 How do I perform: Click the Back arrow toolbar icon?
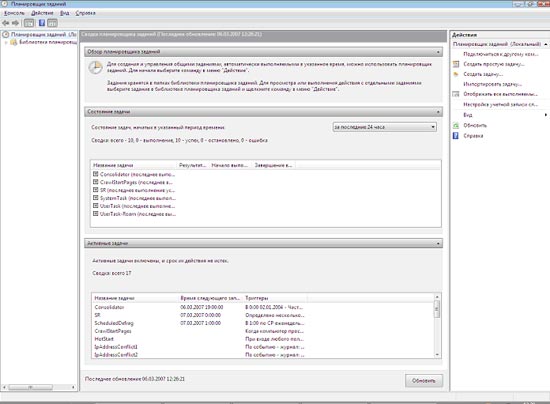(x=6, y=23)
